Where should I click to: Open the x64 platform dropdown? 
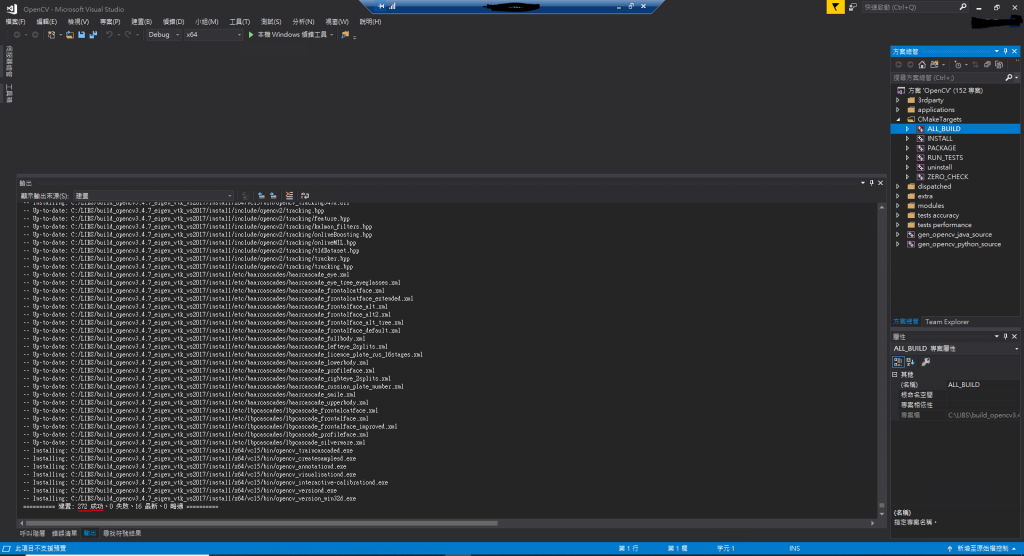[213, 35]
